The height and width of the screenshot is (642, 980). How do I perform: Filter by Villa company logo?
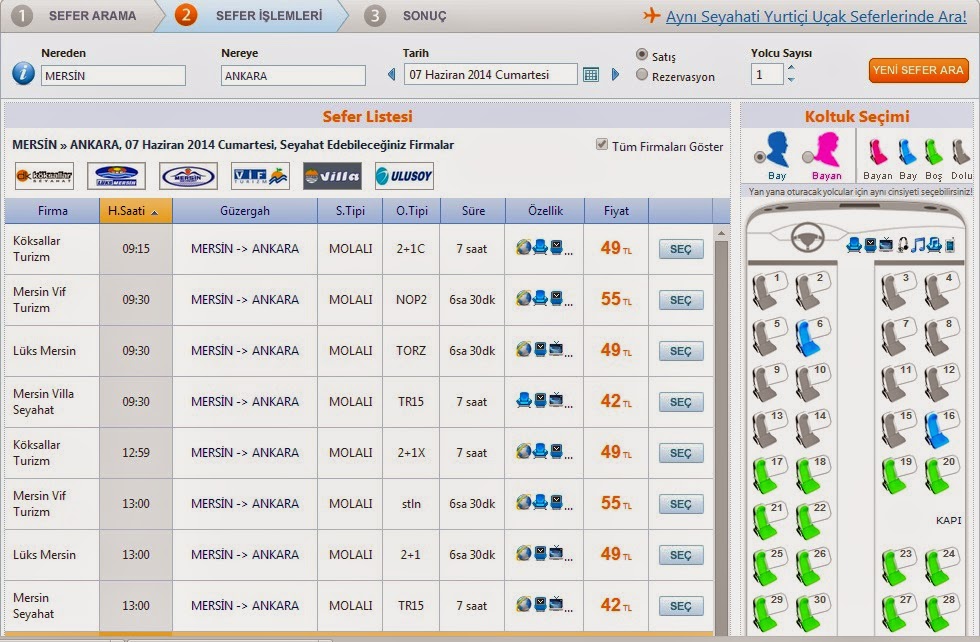pyautogui.click(x=332, y=176)
